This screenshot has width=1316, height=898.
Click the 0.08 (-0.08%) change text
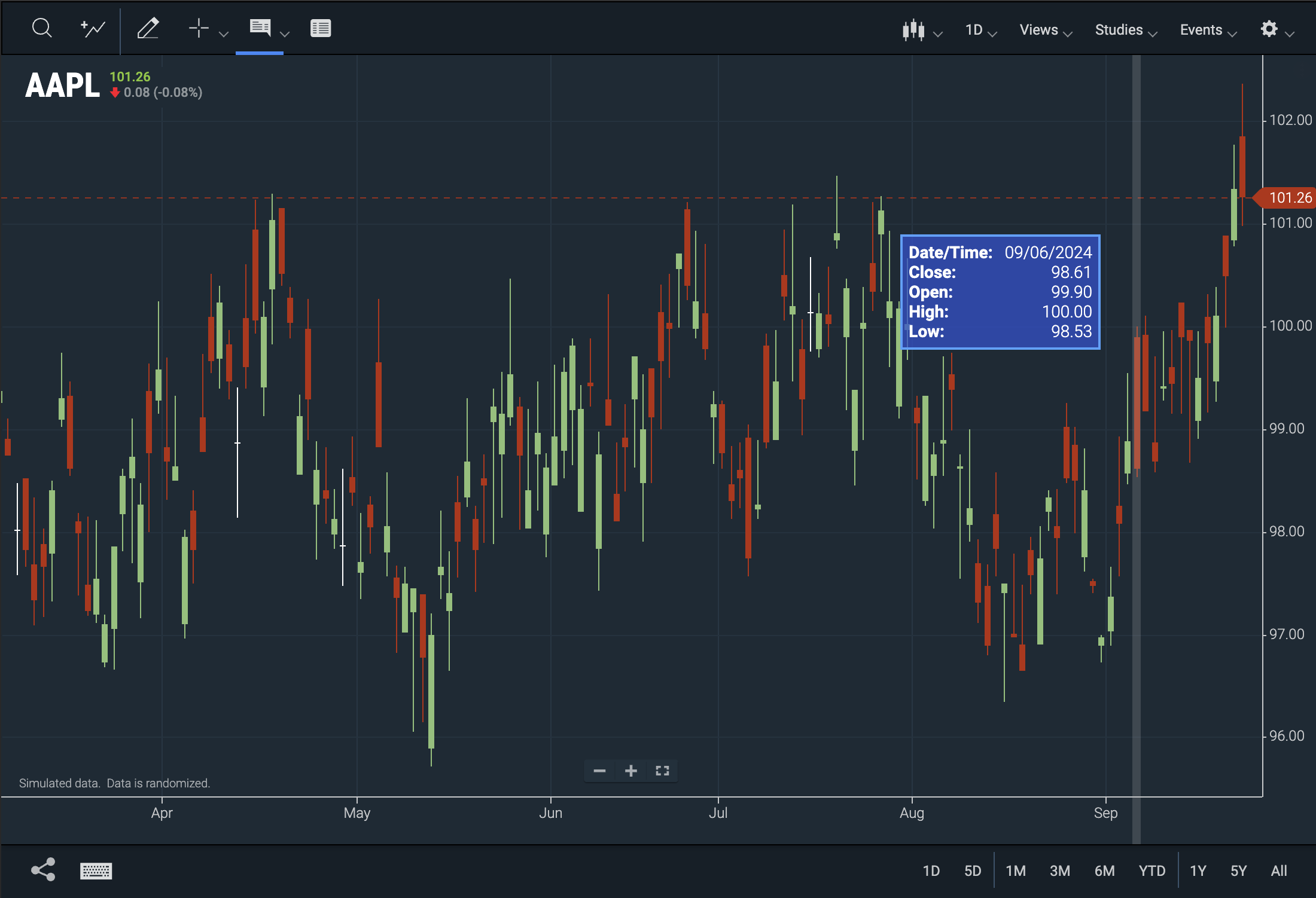tap(163, 93)
